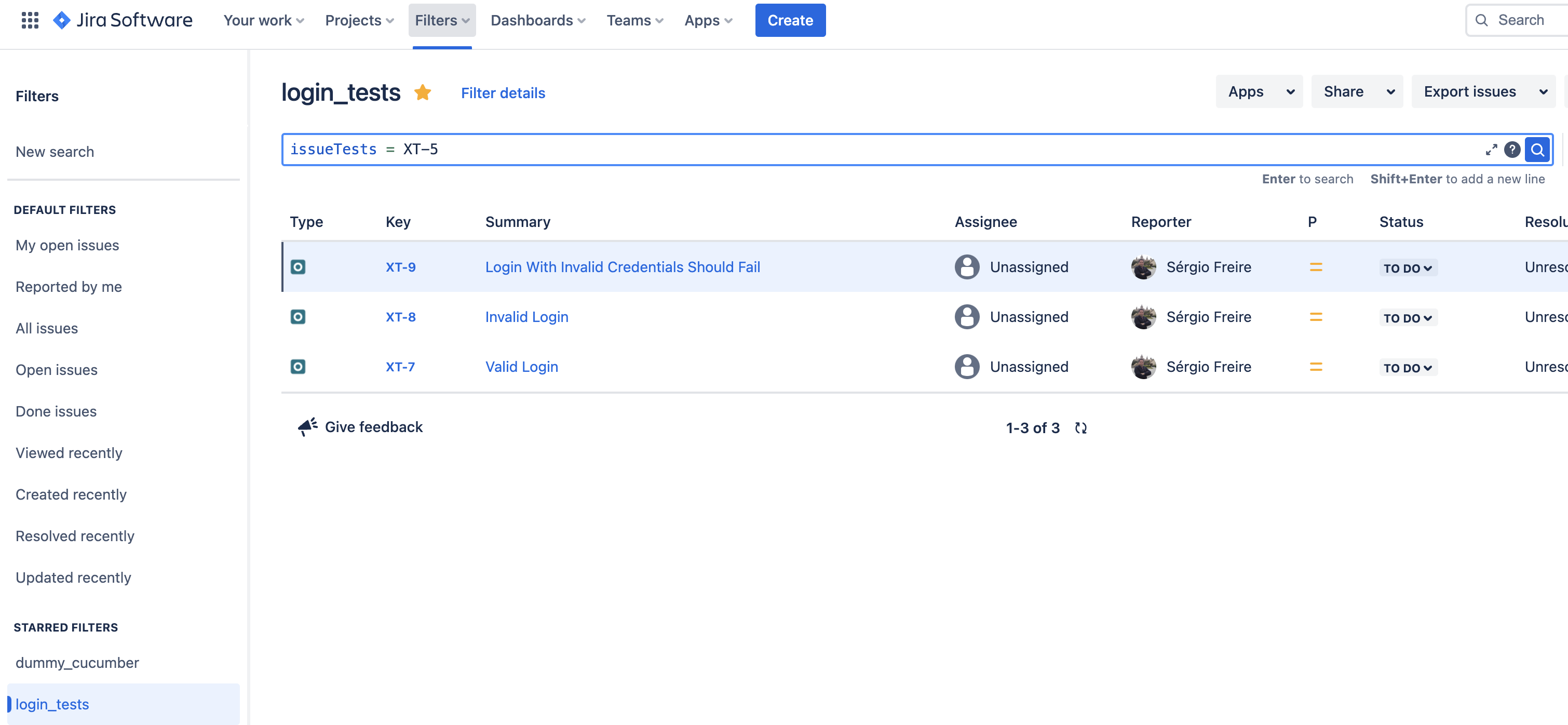
Task: Click the Unassigned avatar in XT-7 row
Action: [967, 367]
